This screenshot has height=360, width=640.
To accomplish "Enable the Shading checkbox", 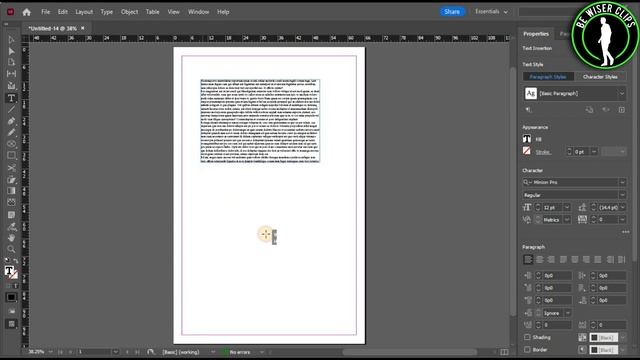I will pos(527,337).
